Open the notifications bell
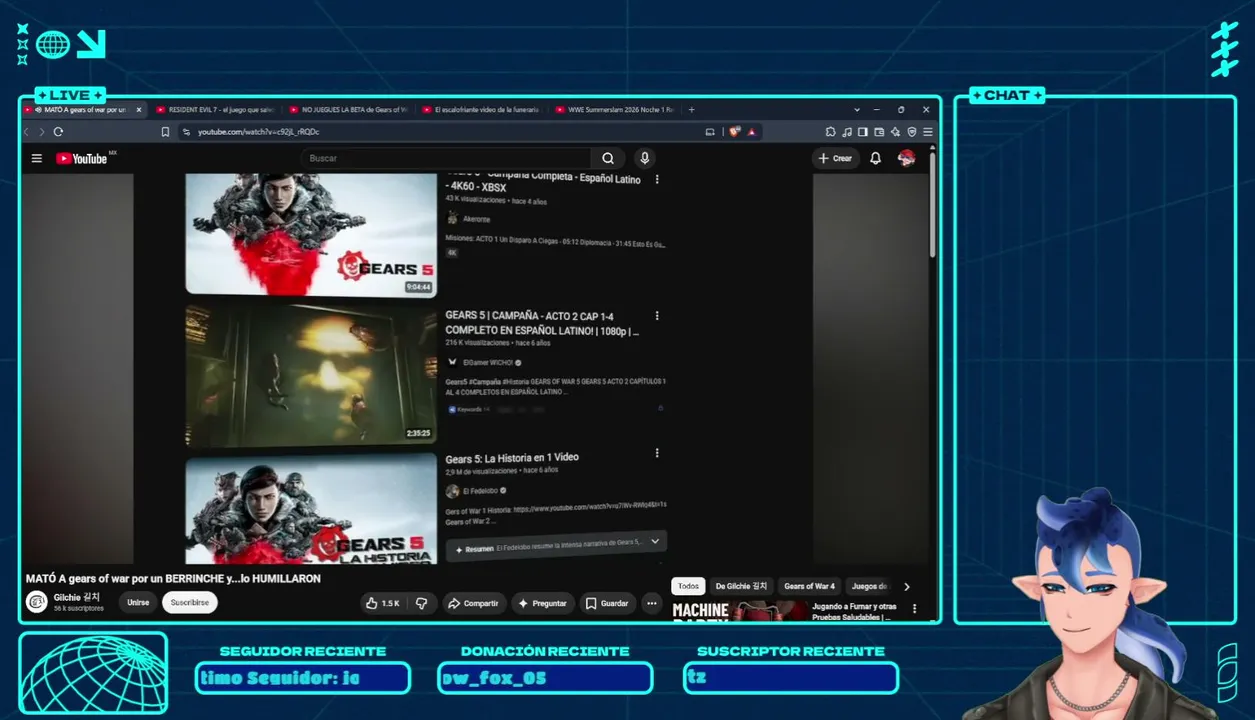The width and height of the screenshot is (1255, 720). pos(876,158)
